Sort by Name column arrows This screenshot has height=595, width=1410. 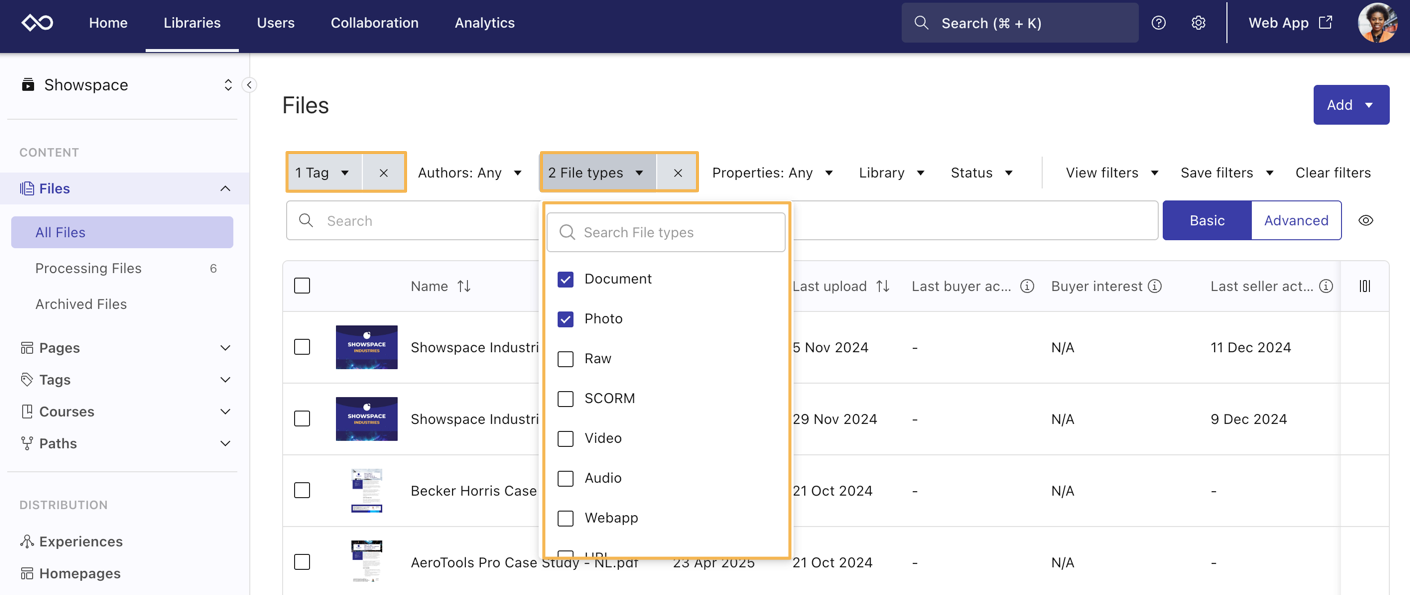[464, 286]
